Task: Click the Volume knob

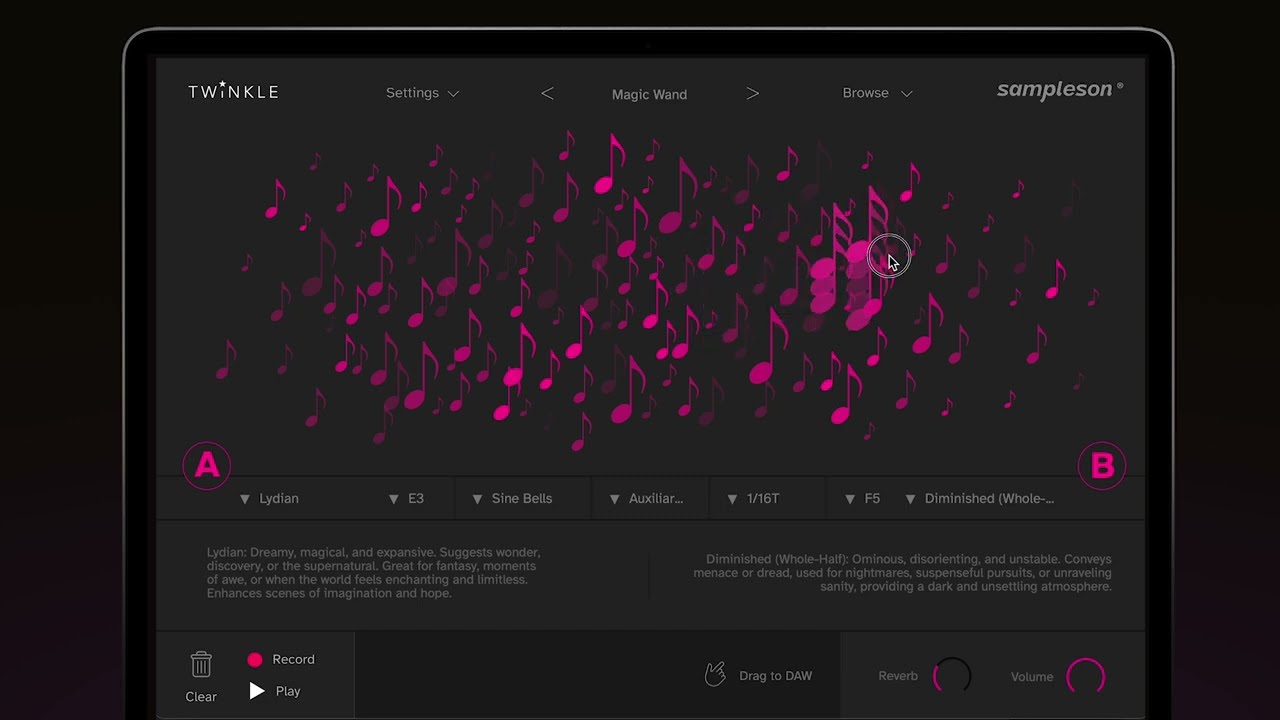Action: 1085,676
